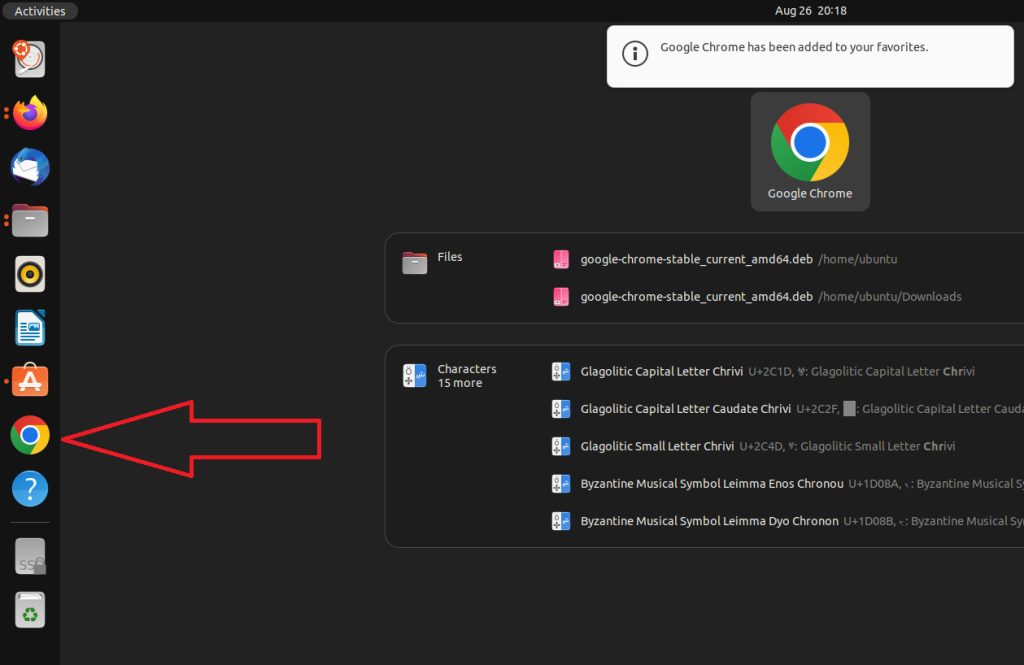
Task: Launch Google Chrome from the dock
Action: tap(29, 435)
